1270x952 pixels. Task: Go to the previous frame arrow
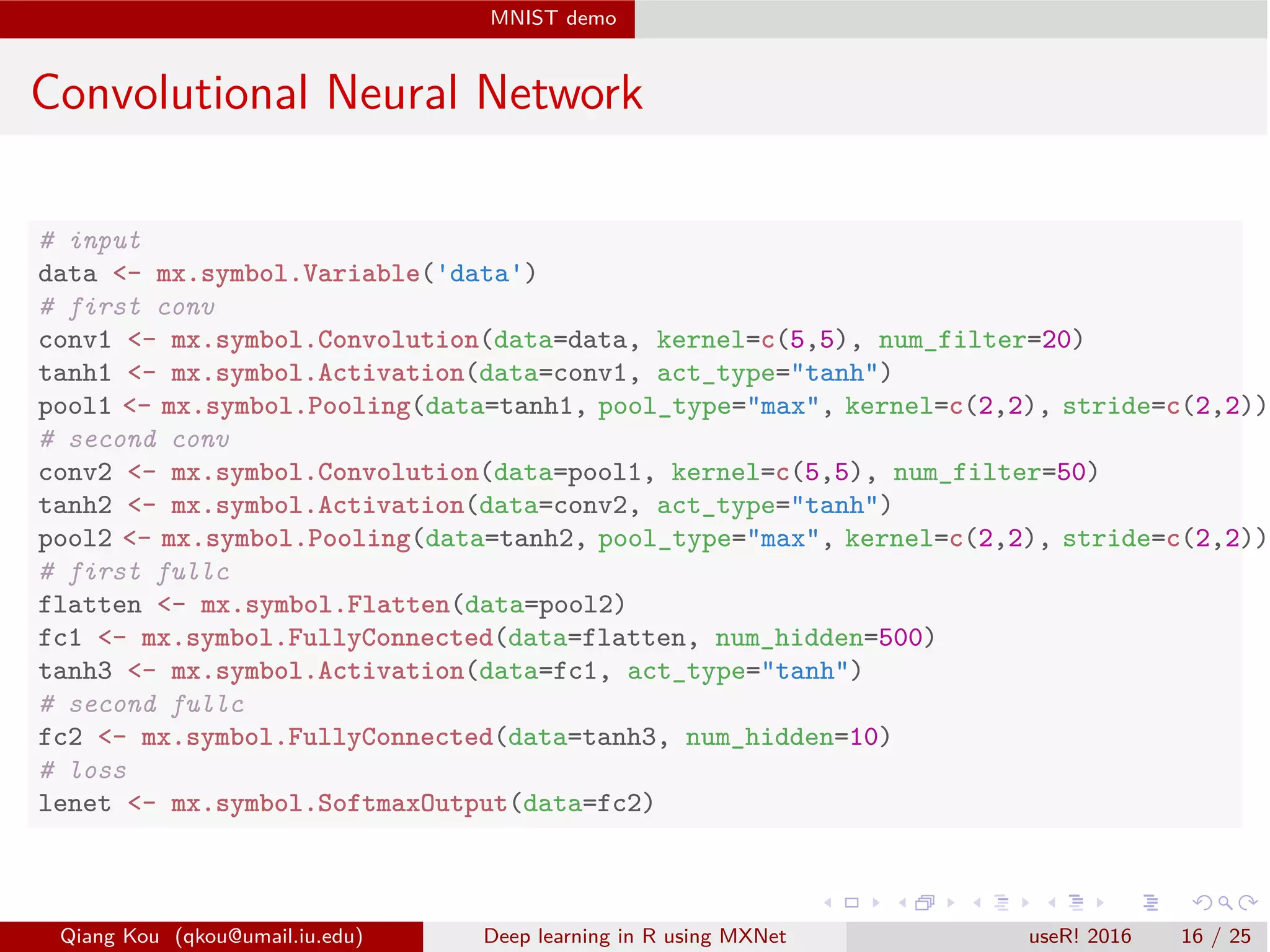[902, 903]
